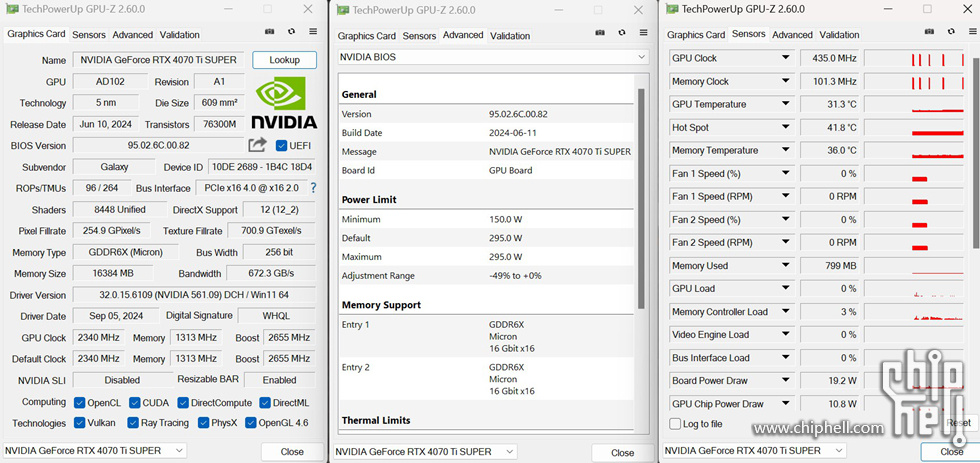Image resolution: width=980 pixels, height=463 pixels.
Task: Click the GPU Clock sensor graph
Action: pos(915,58)
